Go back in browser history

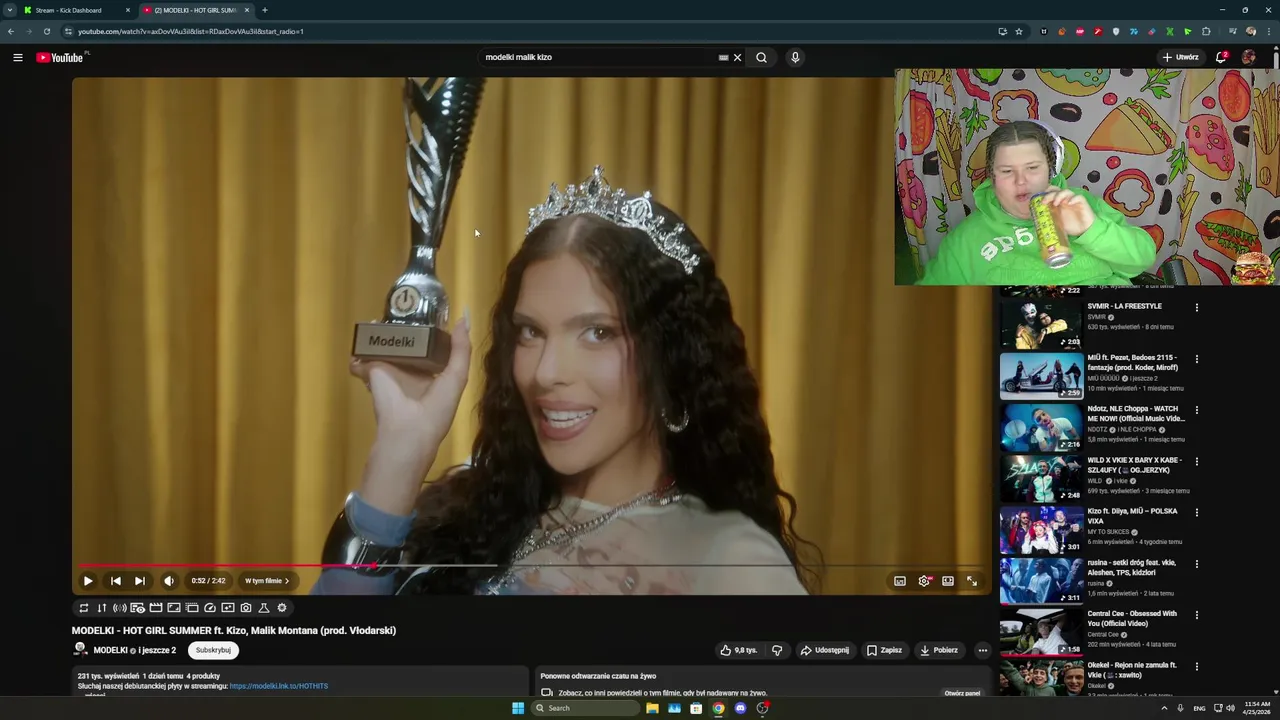pos(10,31)
